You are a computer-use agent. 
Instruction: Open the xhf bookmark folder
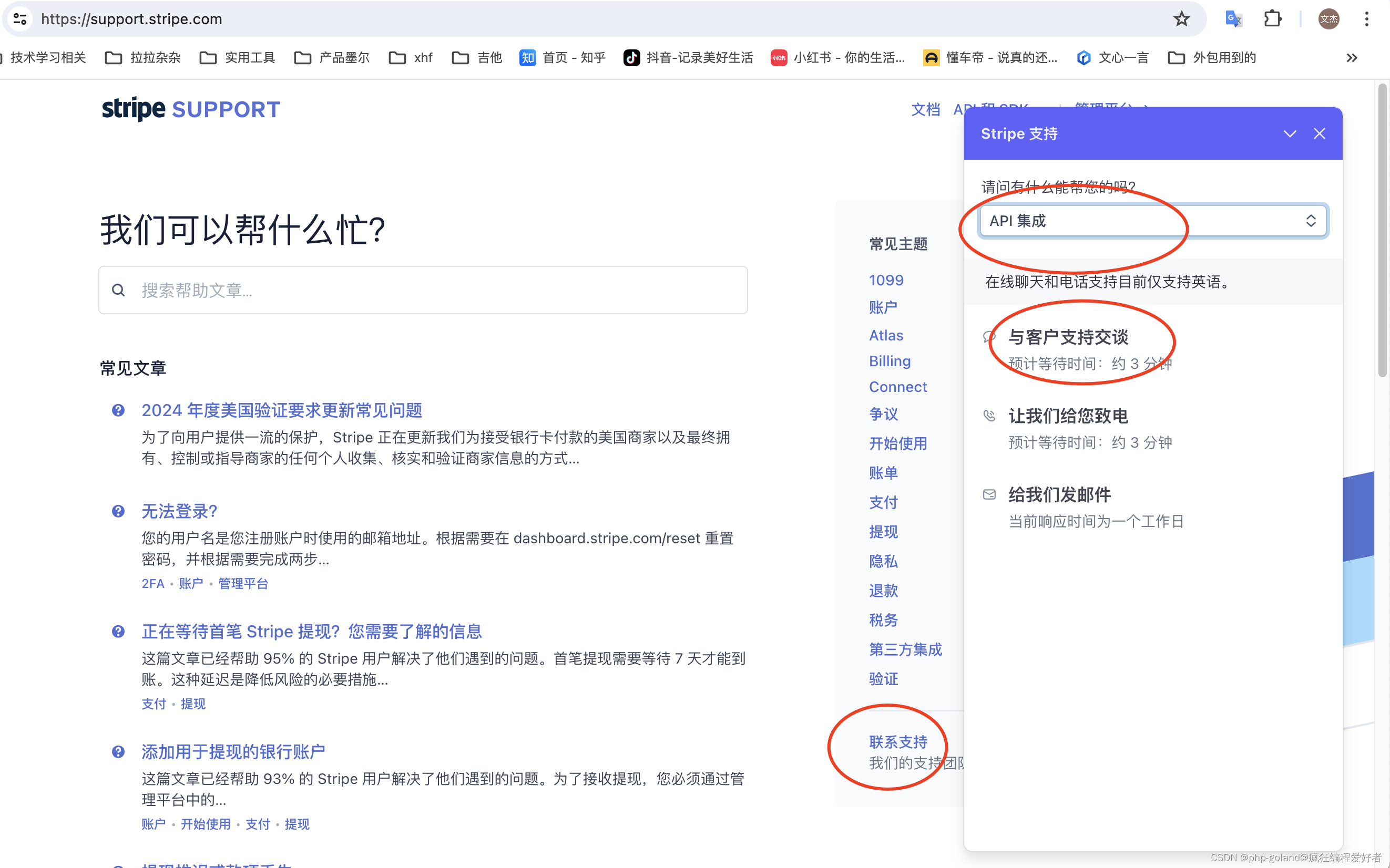pyautogui.click(x=410, y=57)
